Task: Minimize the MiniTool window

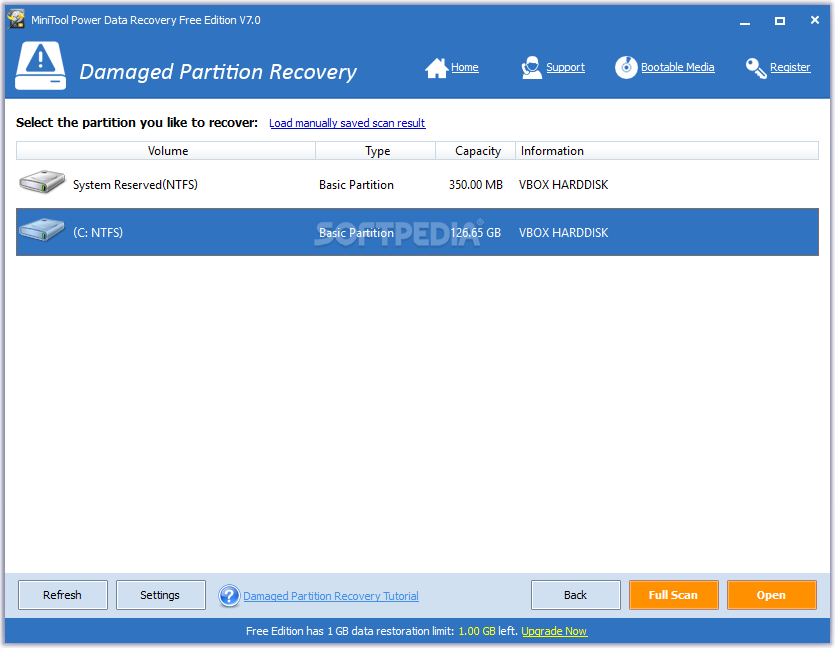Action: (744, 21)
